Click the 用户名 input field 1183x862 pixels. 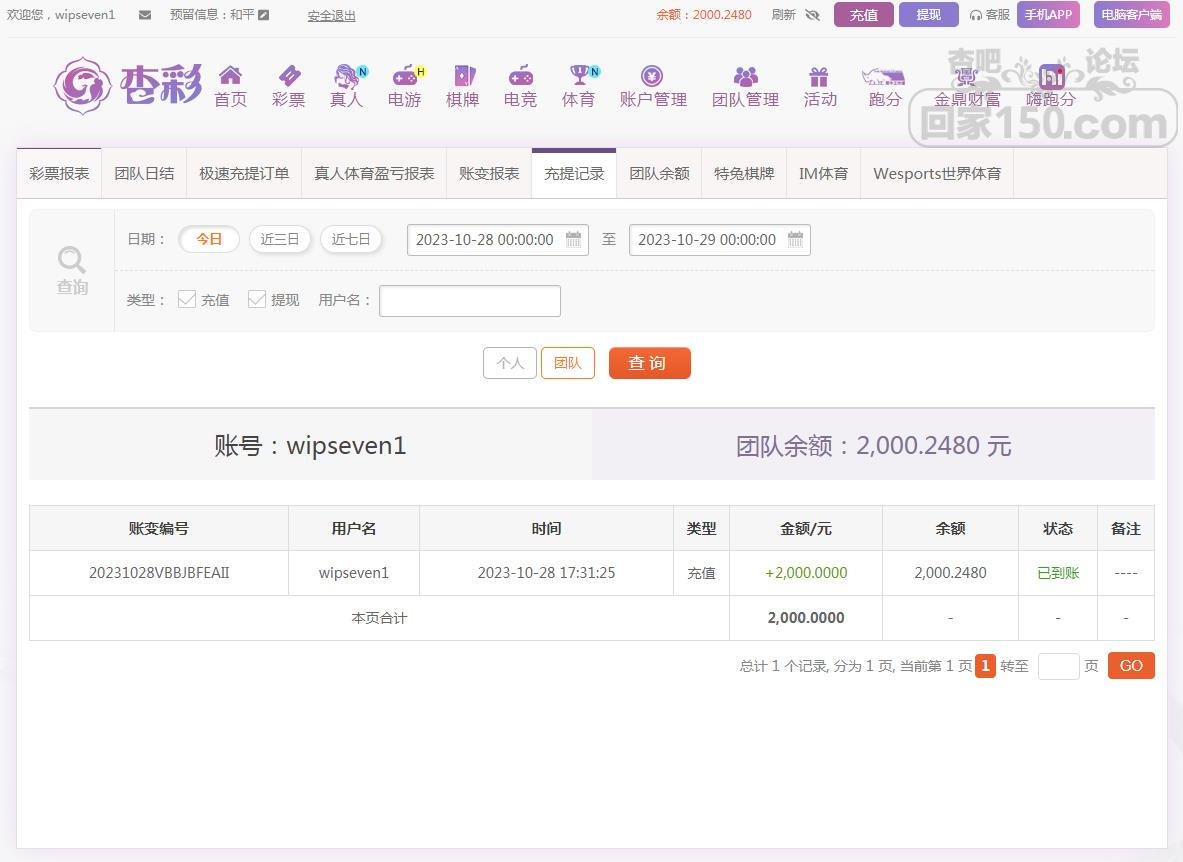pyautogui.click(x=470, y=301)
